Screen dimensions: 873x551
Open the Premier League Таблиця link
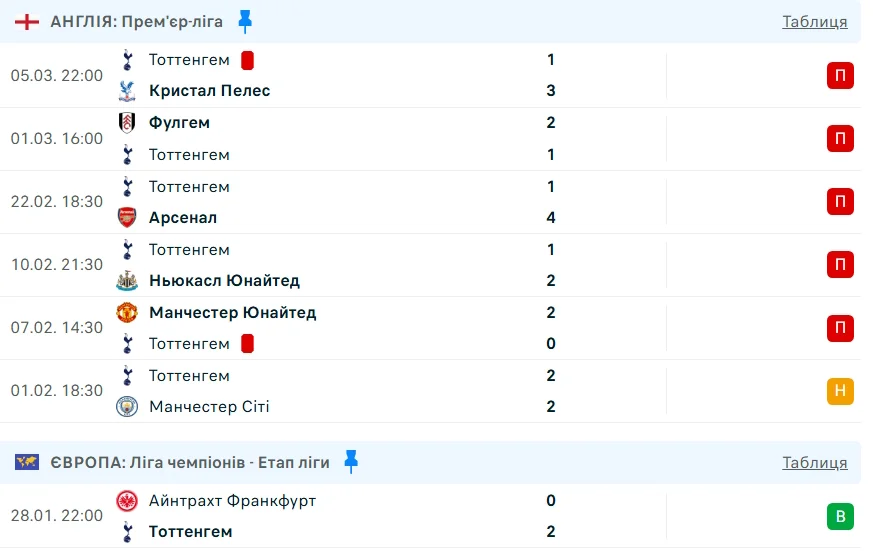814,22
